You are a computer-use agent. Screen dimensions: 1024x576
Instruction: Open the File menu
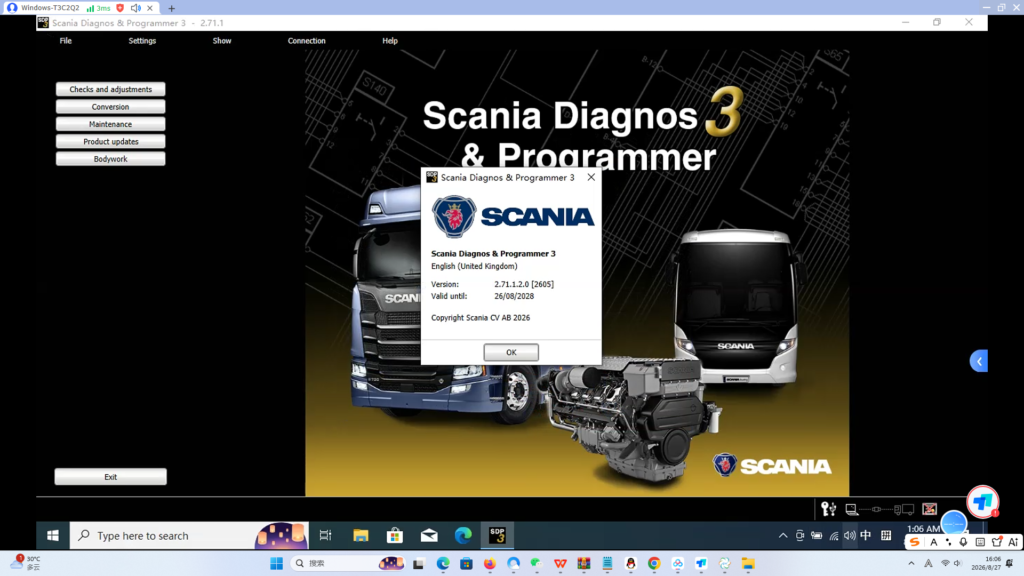pyautogui.click(x=65, y=40)
